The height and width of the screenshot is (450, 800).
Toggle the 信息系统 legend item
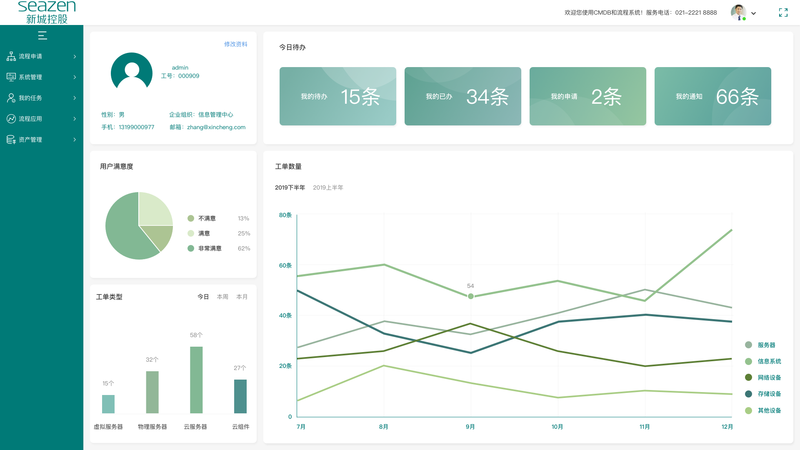tap(763, 361)
